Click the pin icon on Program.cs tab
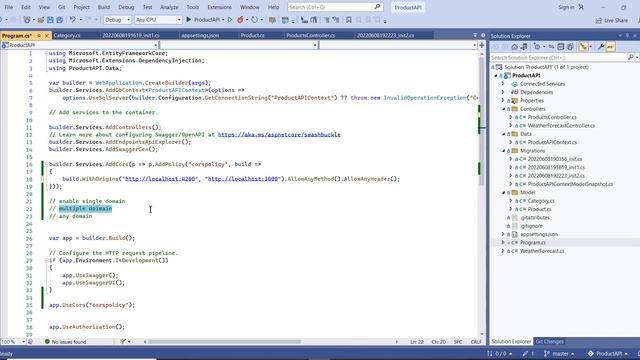This screenshot has width=640, height=360. click(x=39, y=36)
